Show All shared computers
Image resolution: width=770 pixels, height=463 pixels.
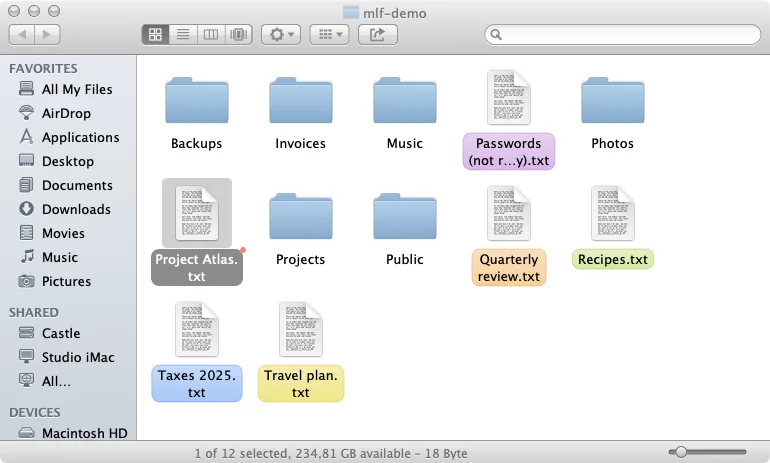tap(68, 381)
